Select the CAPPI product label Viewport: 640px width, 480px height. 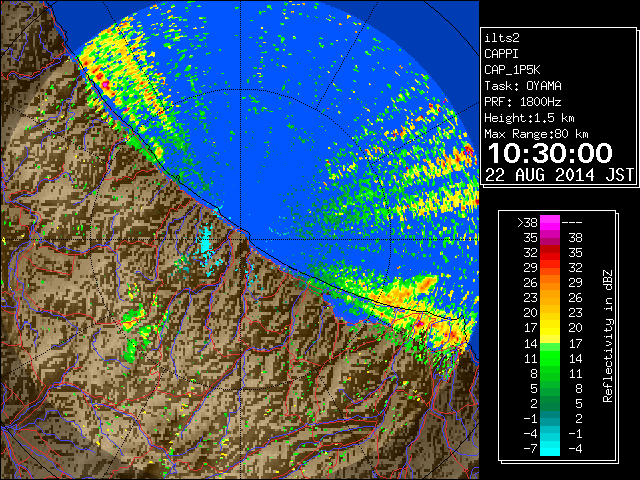coord(501,54)
